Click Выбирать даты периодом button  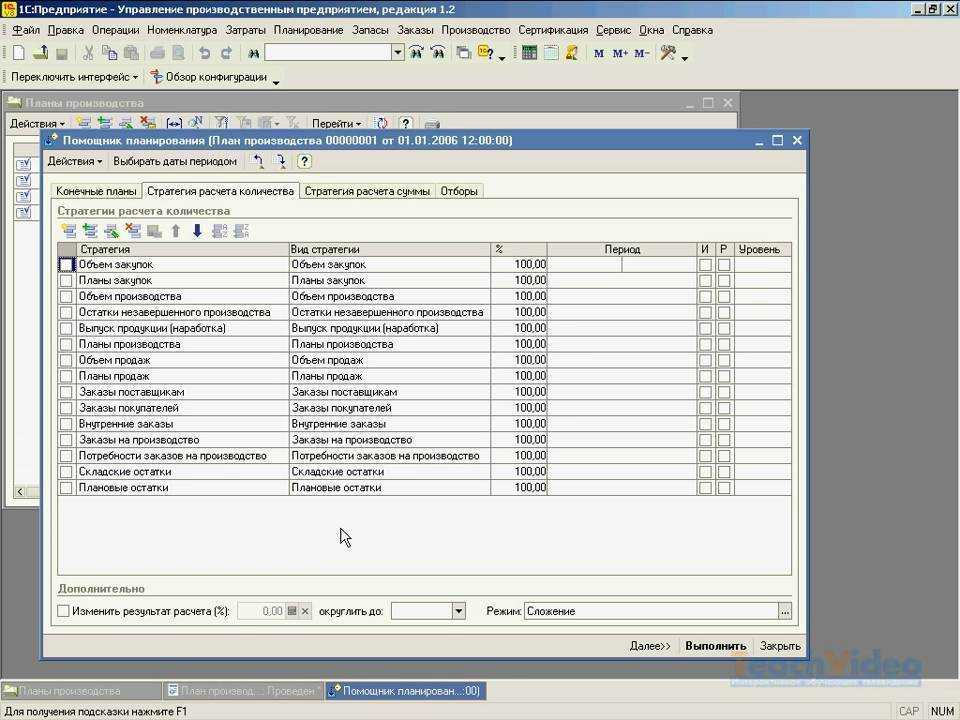pyautogui.click(x=175, y=161)
